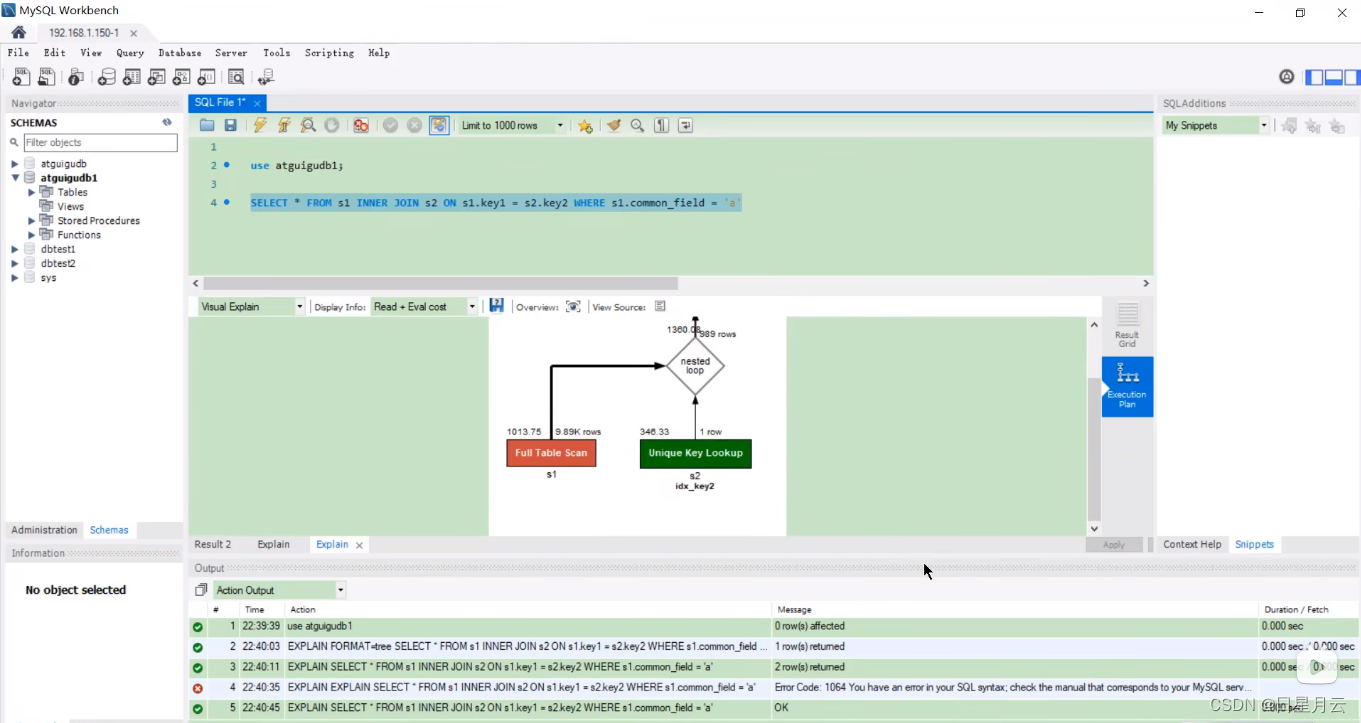Save the script with the floppy disk icon

(231, 125)
